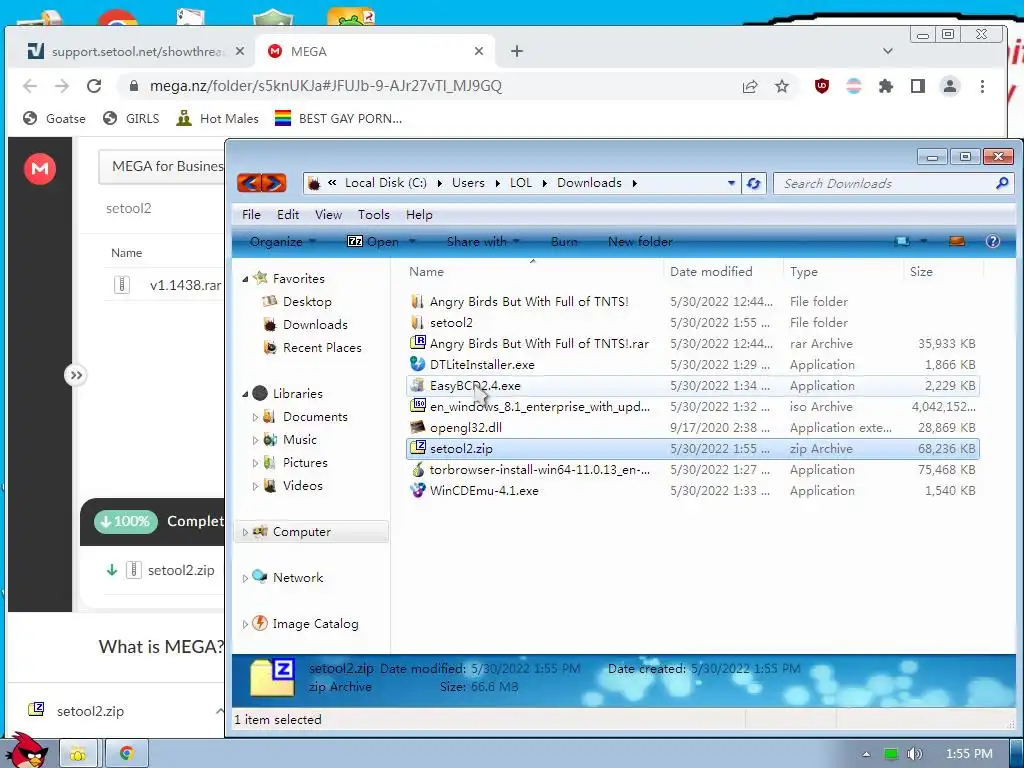This screenshot has height=768, width=1024.
Task: Select the Windows 8.1 iso file icon
Action: tap(417, 406)
